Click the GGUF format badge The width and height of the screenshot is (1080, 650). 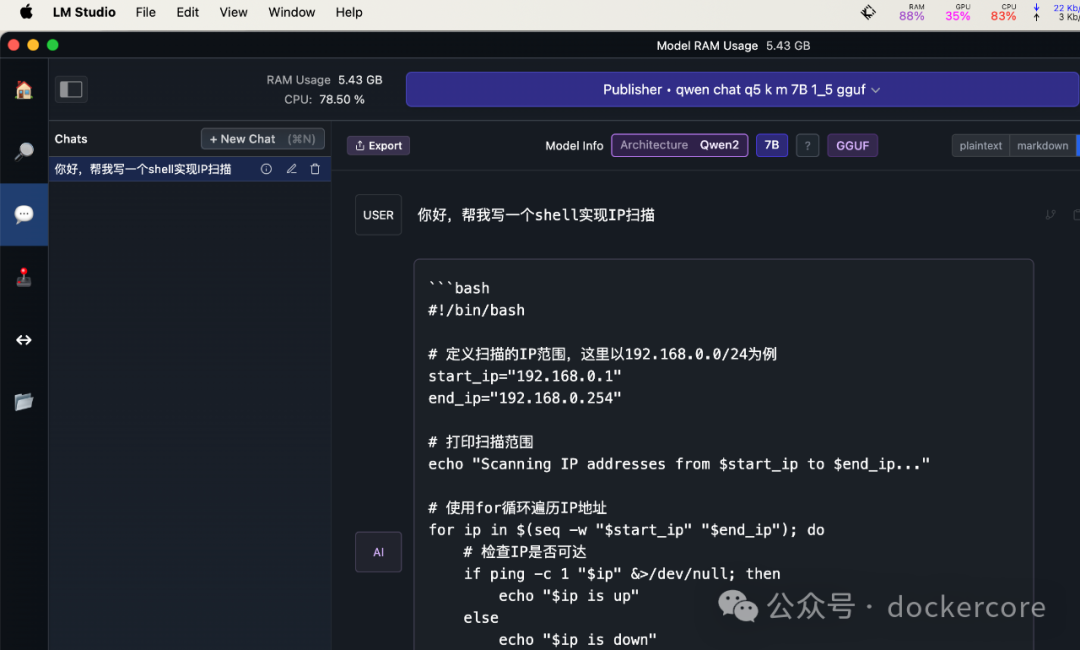(x=852, y=145)
